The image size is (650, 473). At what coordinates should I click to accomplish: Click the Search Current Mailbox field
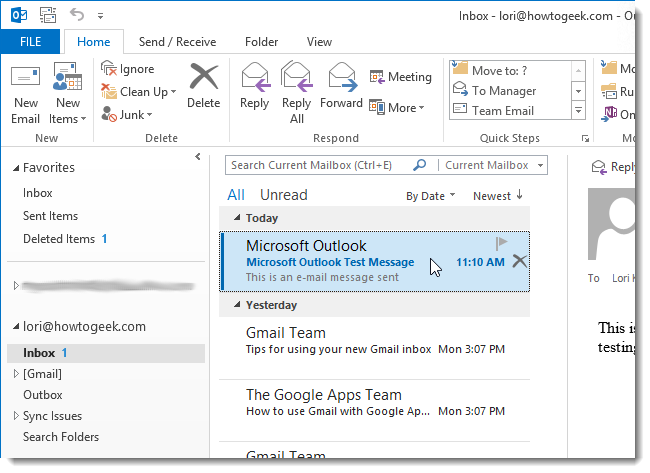pos(319,165)
